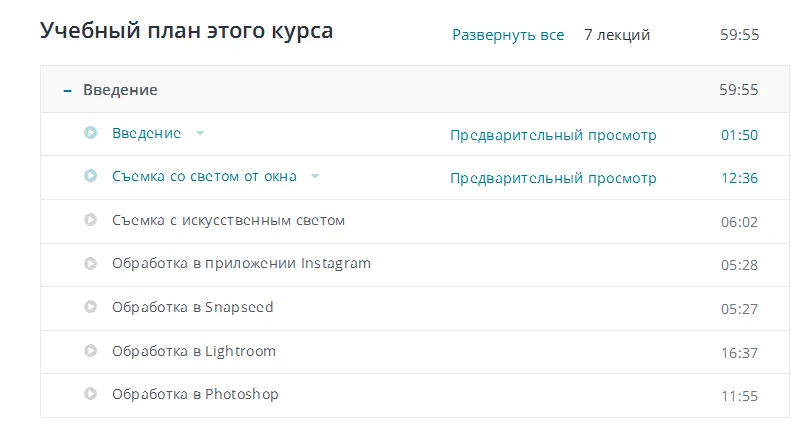Expand description arrow for Съемка со светом от окна
Viewport: 799px width, 431px height.
tap(315, 176)
